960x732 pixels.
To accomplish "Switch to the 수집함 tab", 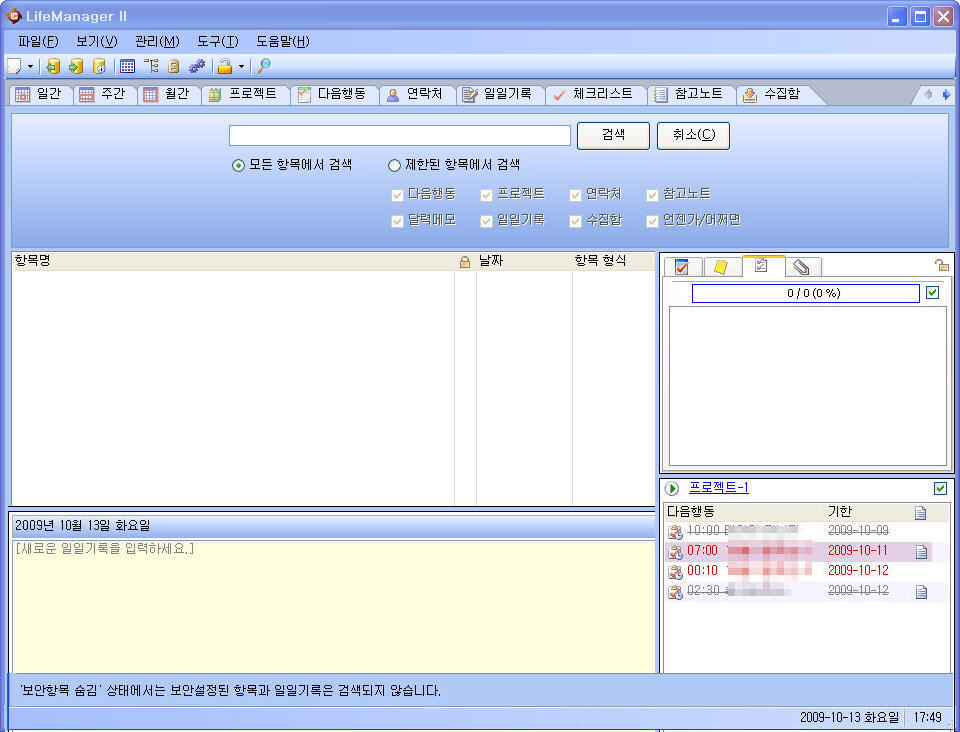I will [x=774, y=94].
